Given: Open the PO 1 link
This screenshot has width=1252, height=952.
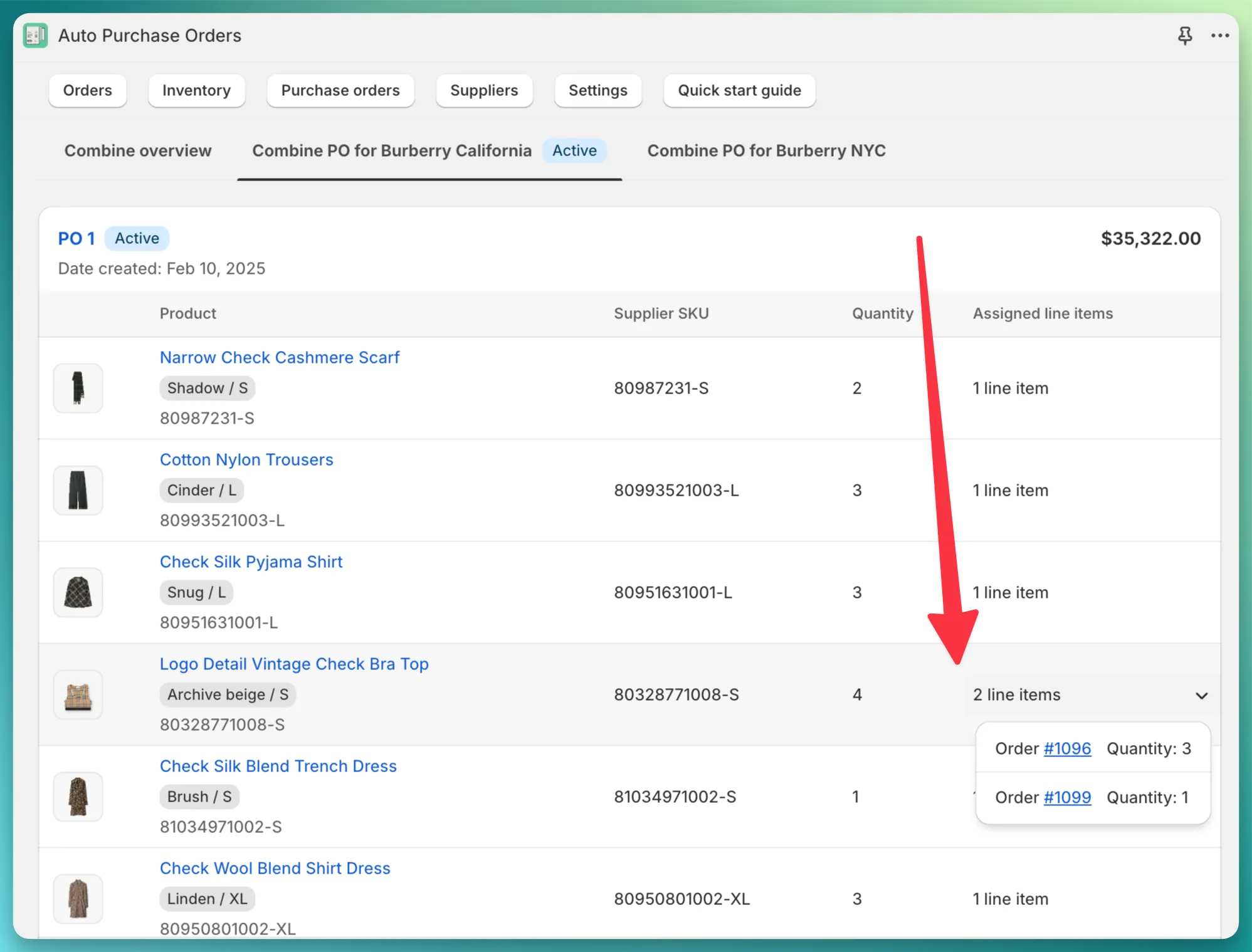Looking at the screenshot, I should 76,239.
